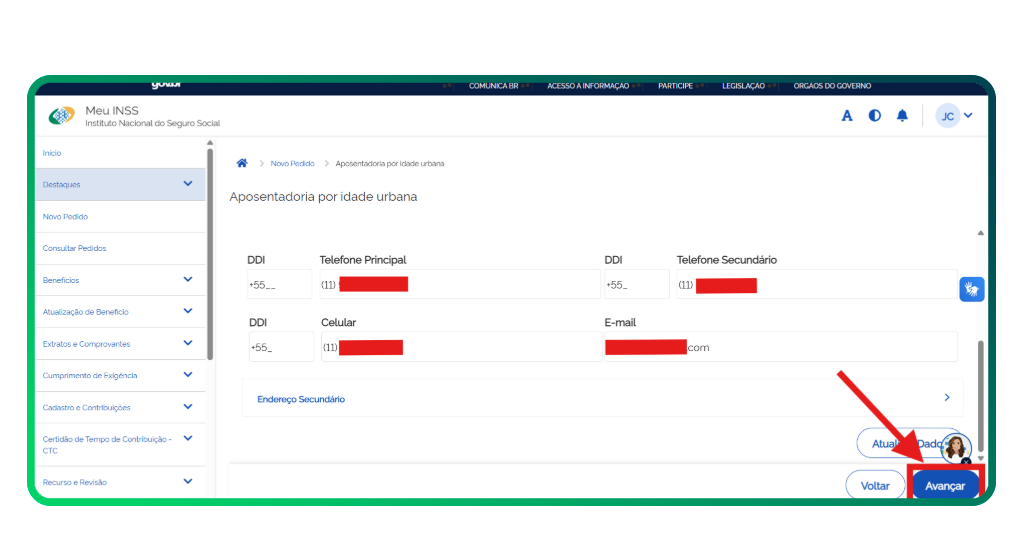The width and height of the screenshot is (1024, 536).
Task: Expand Extratos e Comprovantes menu
Action: click(x=188, y=343)
